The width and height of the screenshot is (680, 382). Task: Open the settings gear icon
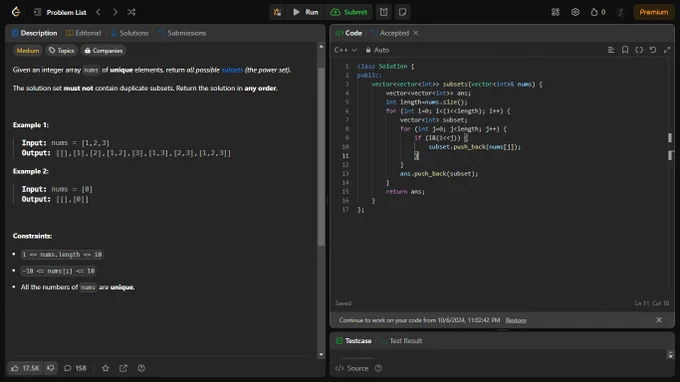click(575, 12)
